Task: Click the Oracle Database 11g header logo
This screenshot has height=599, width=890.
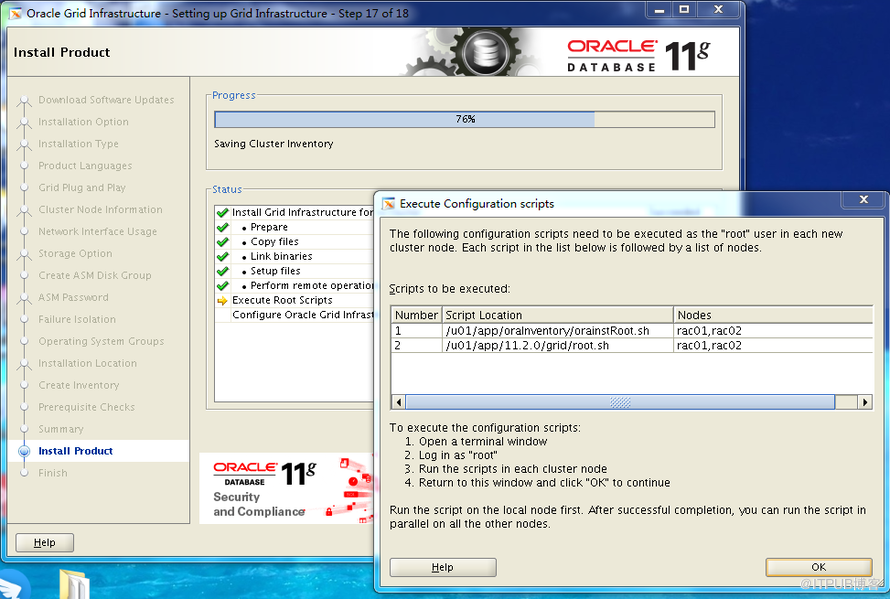Action: click(638, 55)
